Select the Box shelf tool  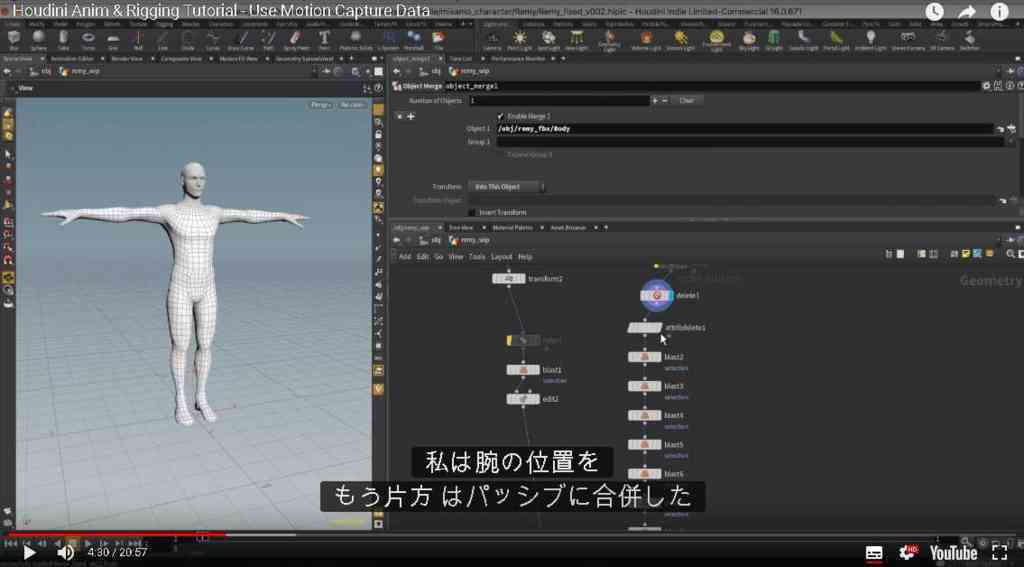pos(14,40)
